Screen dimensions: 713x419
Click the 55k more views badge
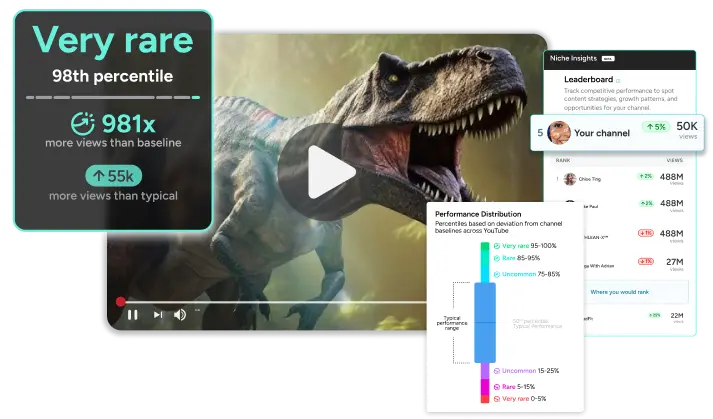pyautogui.click(x=112, y=176)
